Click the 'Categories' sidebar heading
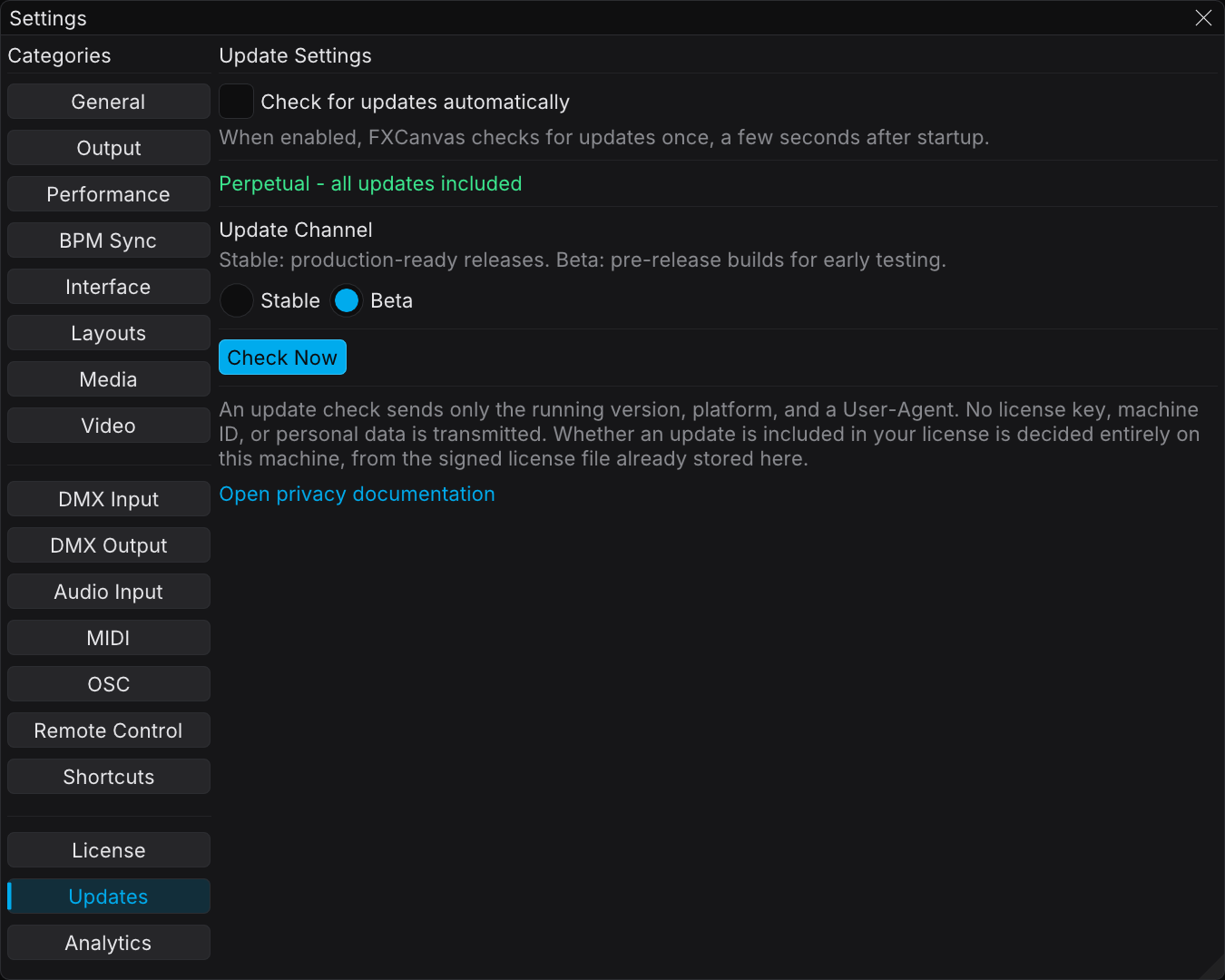The height and width of the screenshot is (980, 1225). pos(59,55)
